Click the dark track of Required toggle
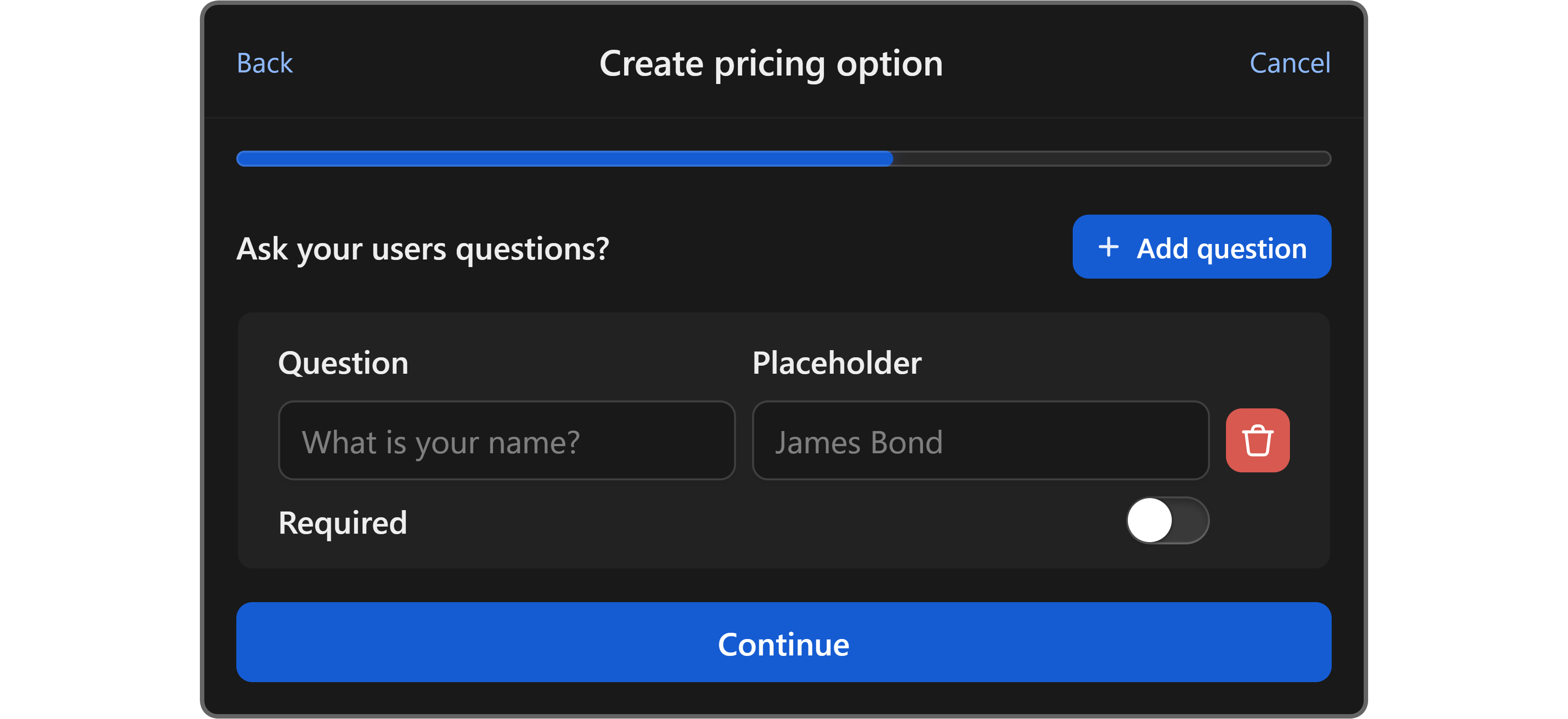Viewport: 1568px width, 719px height. coord(1190,520)
